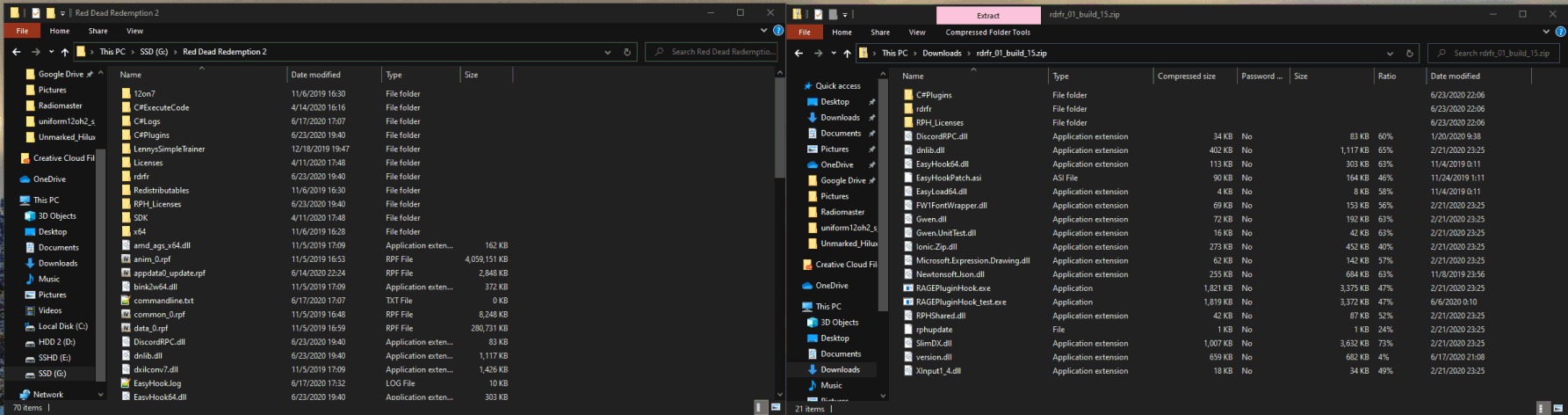Switch zip window to large thumbnails view
This screenshot has width=1568, height=415.
(1558, 408)
